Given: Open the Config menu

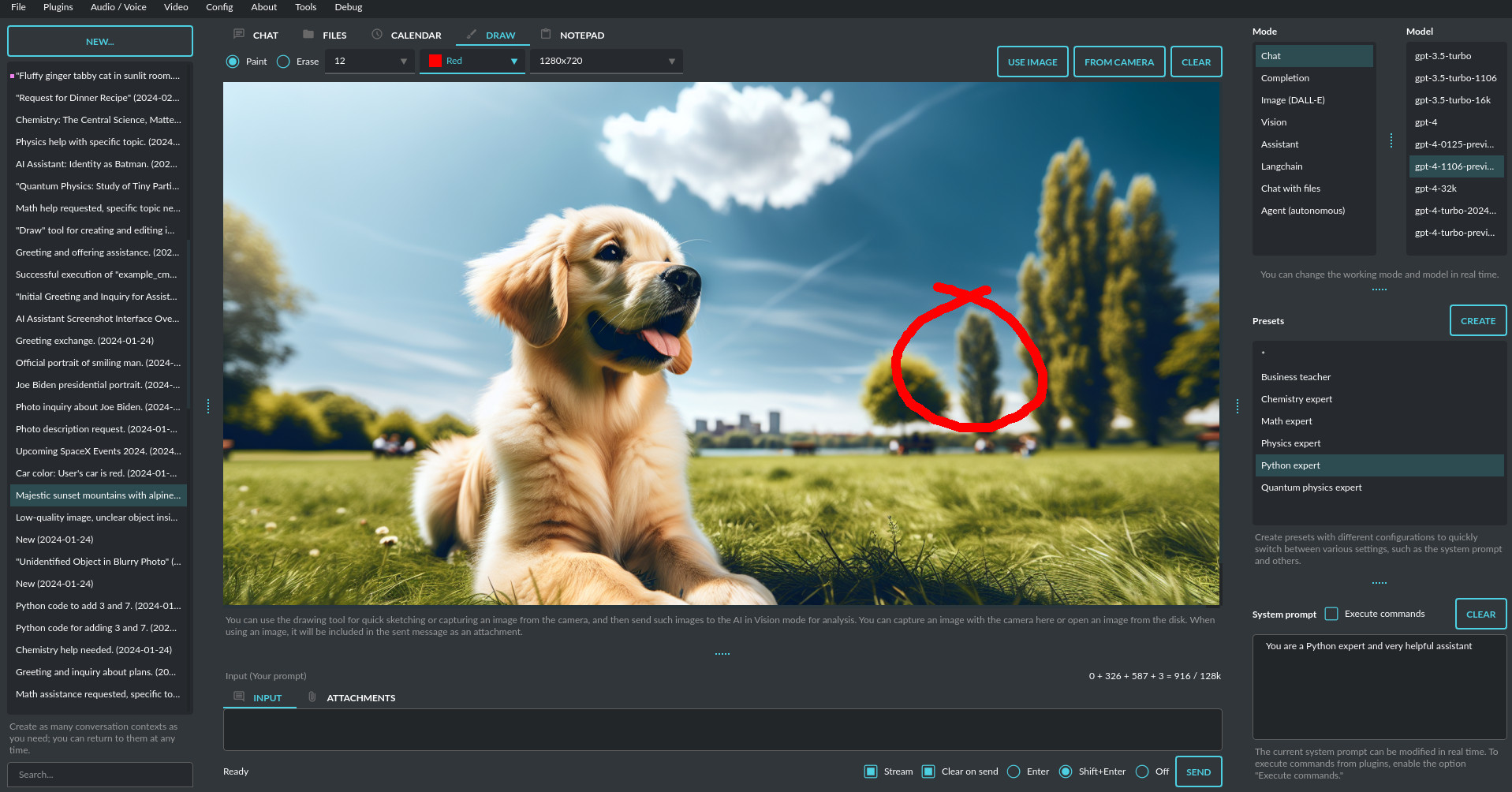Looking at the screenshot, I should pos(218,7).
